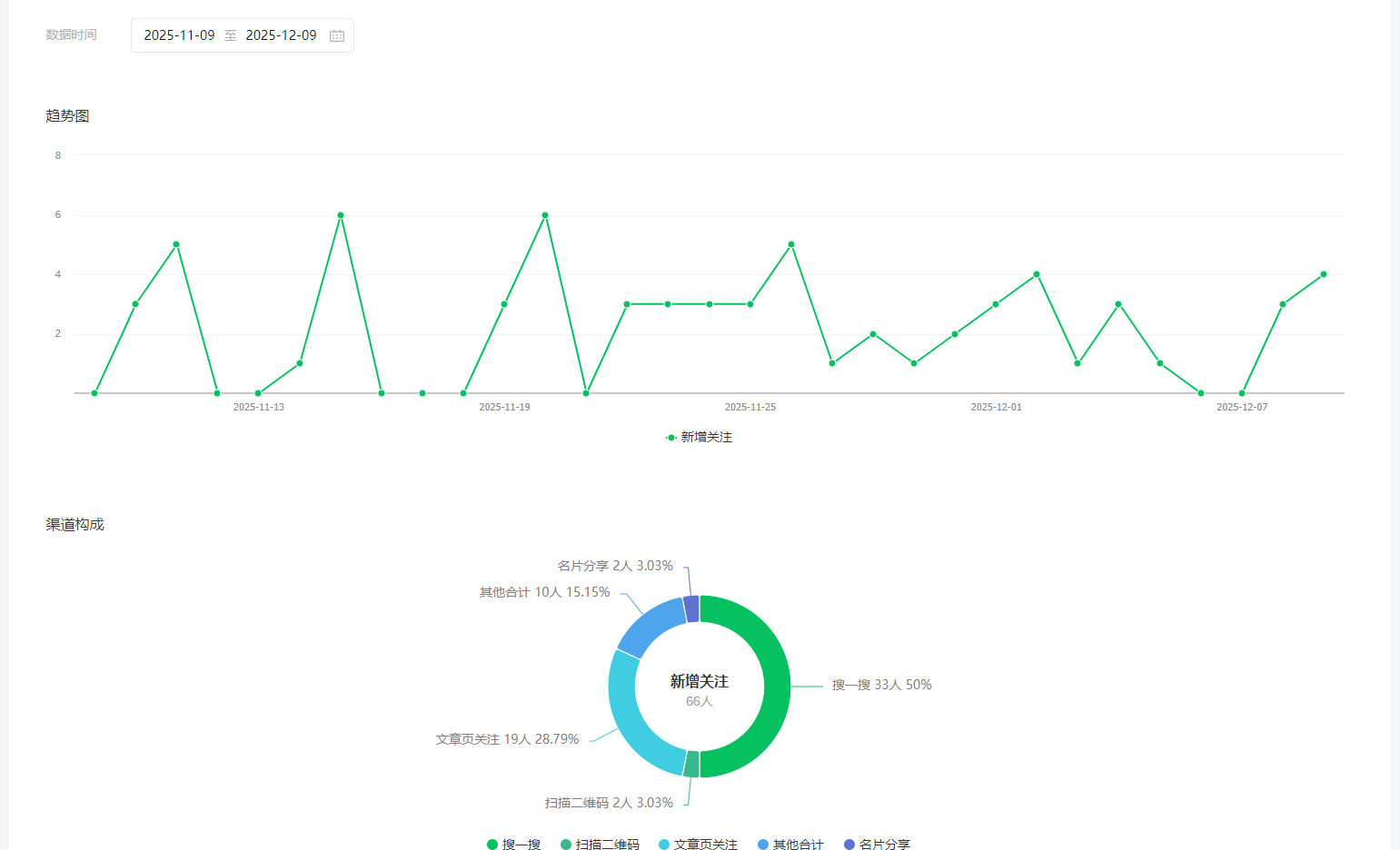Open the calendar icon in date picker
This screenshot has width=1400, height=850.
coord(337,35)
